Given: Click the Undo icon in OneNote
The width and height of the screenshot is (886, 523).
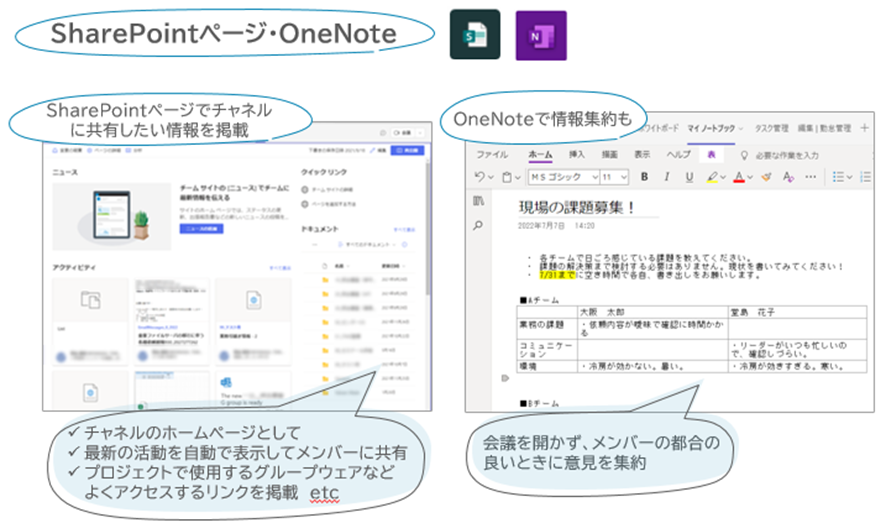Looking at the screenshot, I should [480, 177].
